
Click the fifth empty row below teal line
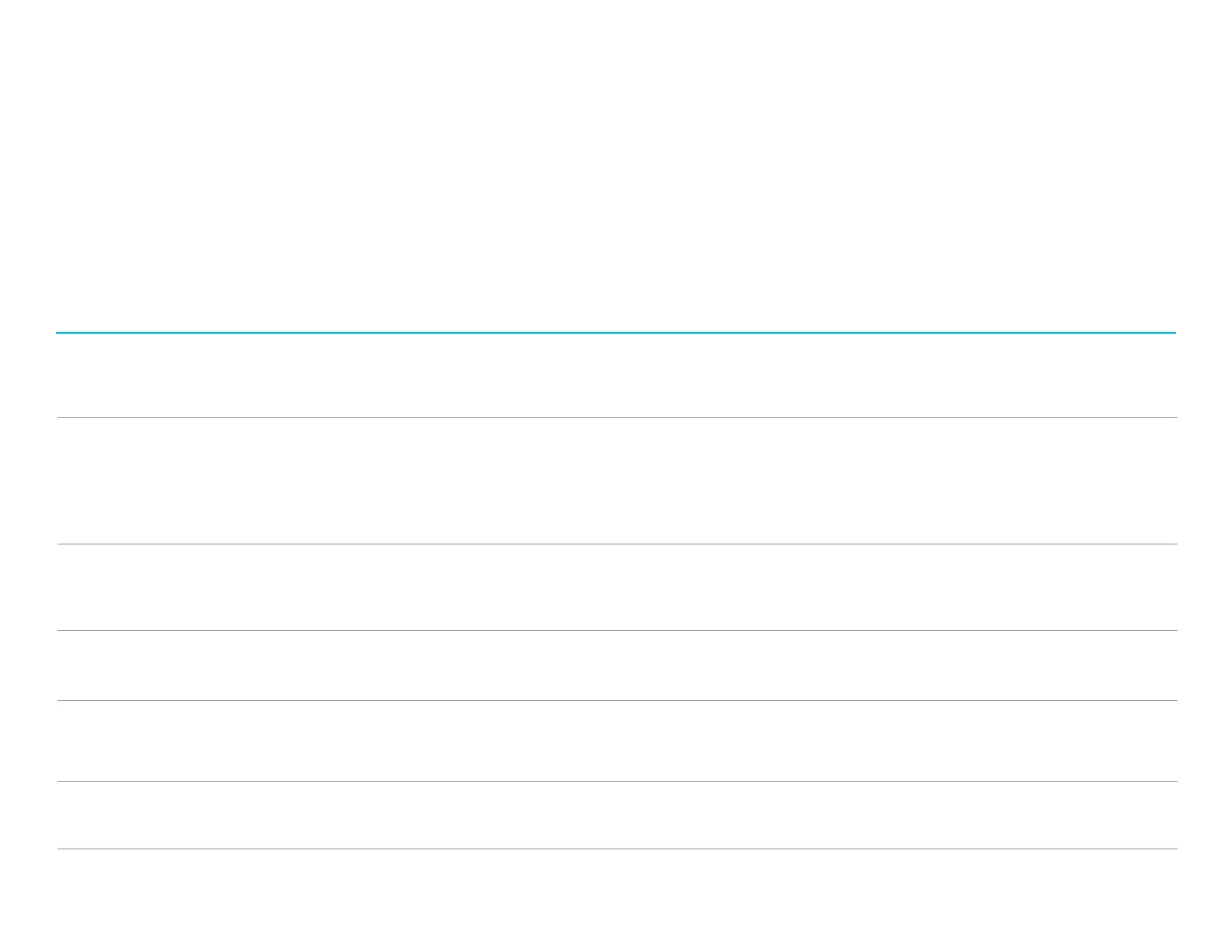coord(616,740)
